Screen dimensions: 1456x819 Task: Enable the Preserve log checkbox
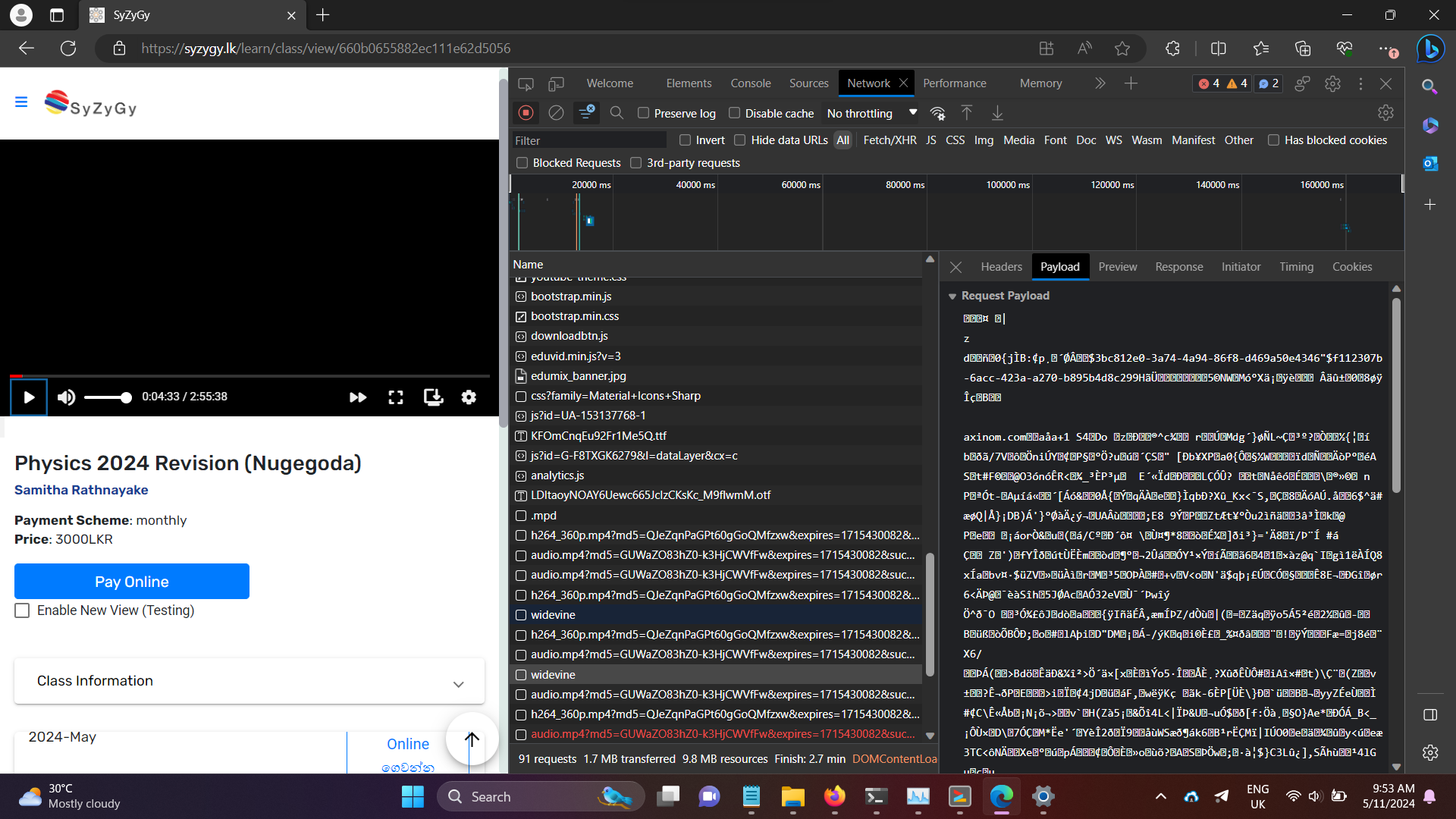(x=644, y=113)
